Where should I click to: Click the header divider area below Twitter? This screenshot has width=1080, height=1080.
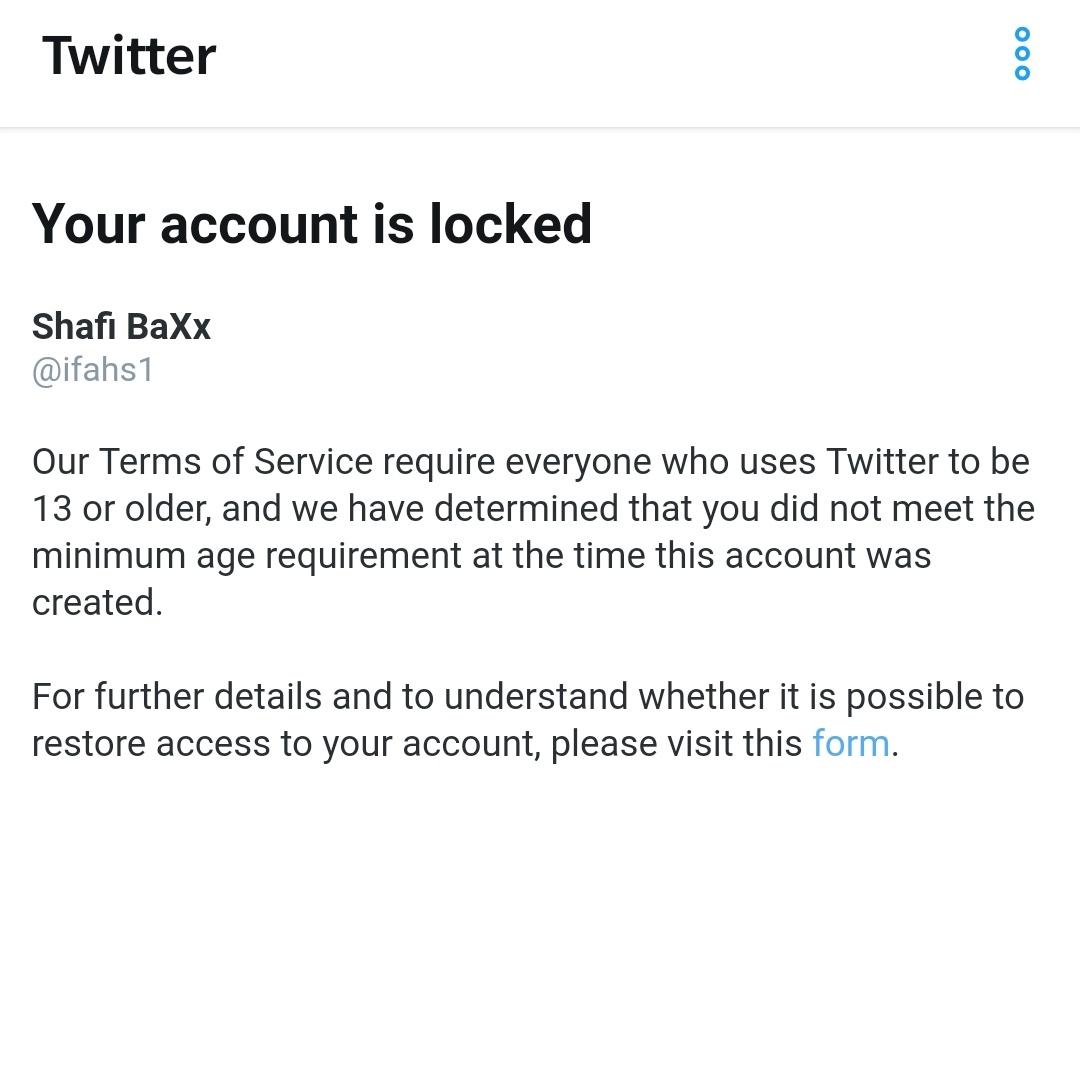(x=540, y=127)
